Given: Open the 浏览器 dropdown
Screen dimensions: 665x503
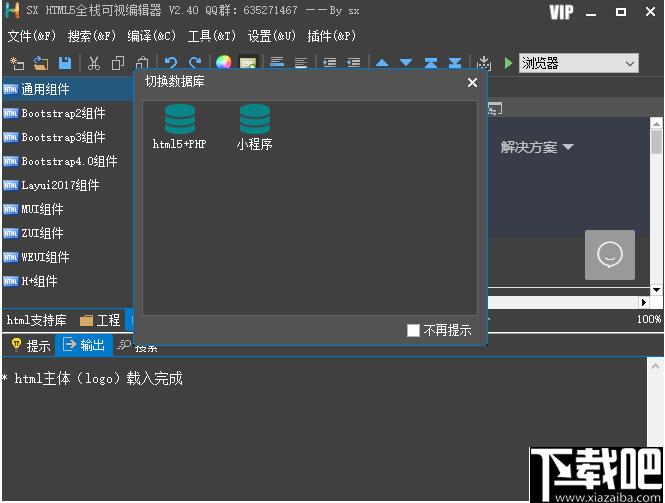Looking at the screenshot, I should tap(578, 64).
